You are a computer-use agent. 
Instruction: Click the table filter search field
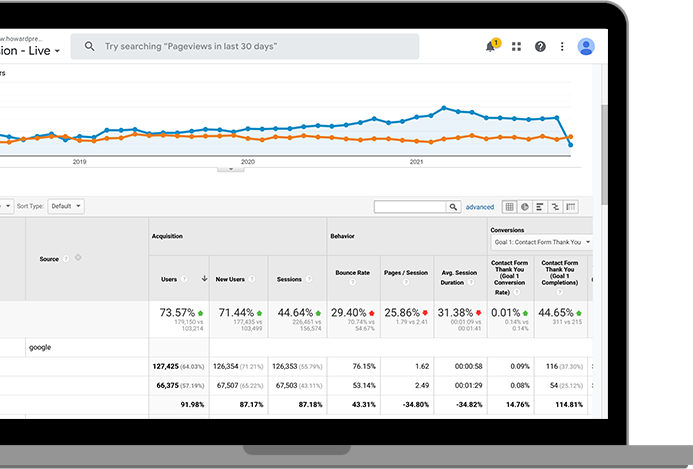click(410, 207)
